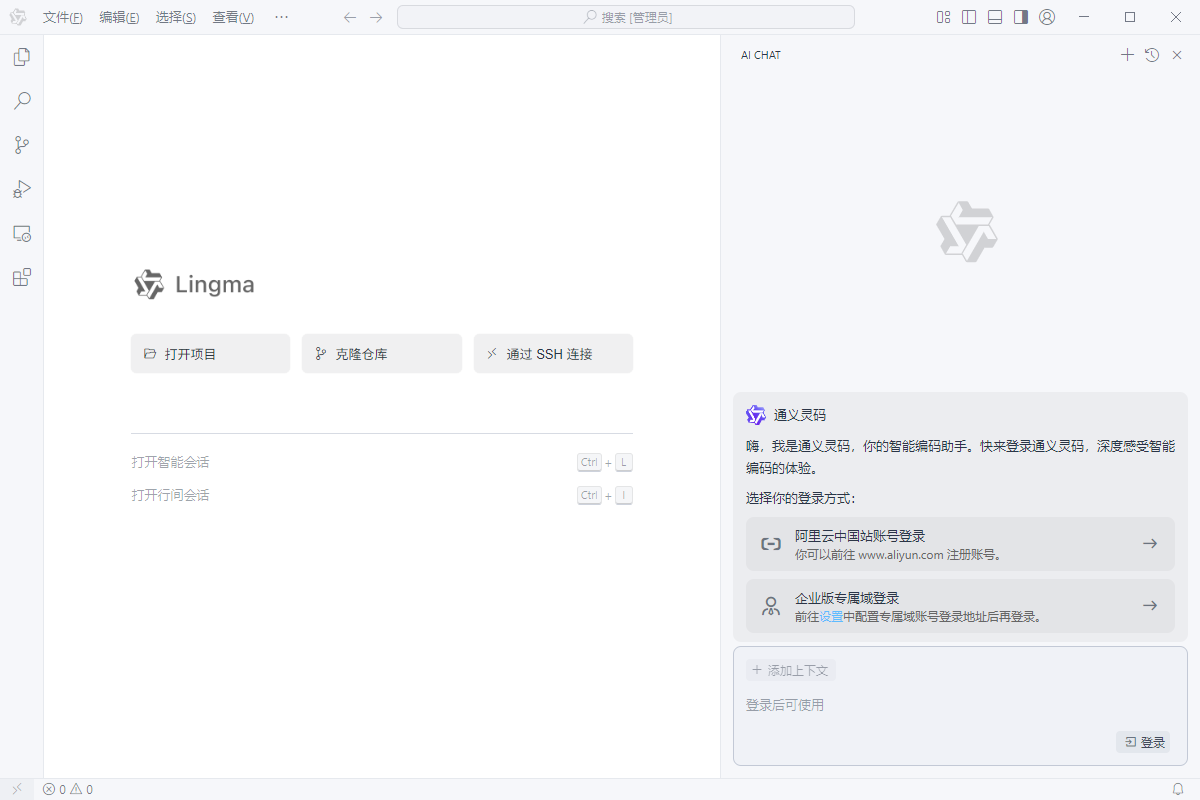This screenshot has width=1200, height=800.
Task: Click the 打开项目 button
Action: coord(210,354)
